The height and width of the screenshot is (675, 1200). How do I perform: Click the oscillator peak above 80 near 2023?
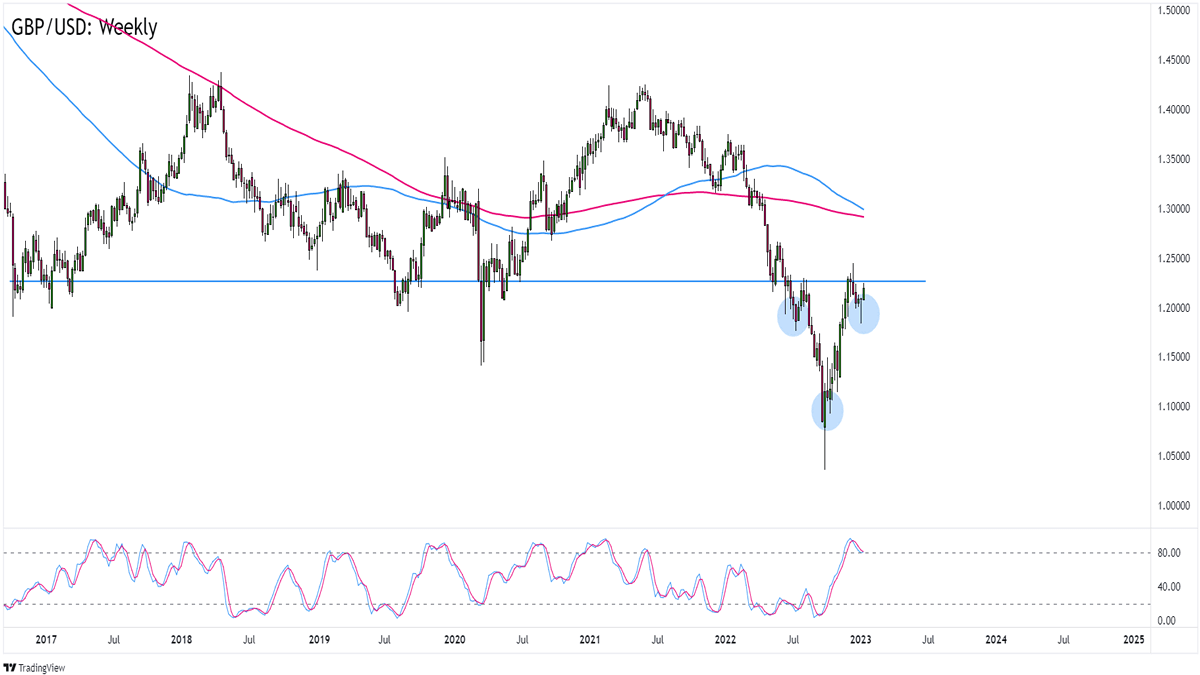(x=853, y=541)
